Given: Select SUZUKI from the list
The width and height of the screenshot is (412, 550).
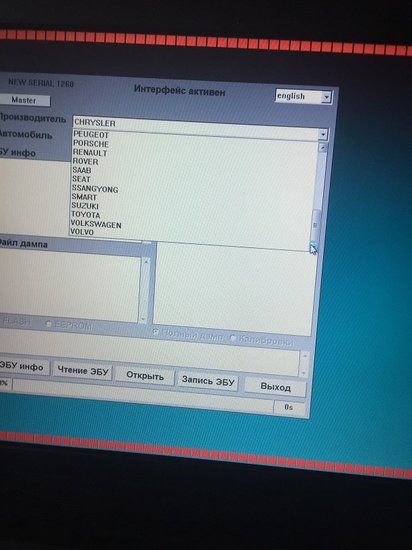Looking at the screenshot, I should coord(85,206).
